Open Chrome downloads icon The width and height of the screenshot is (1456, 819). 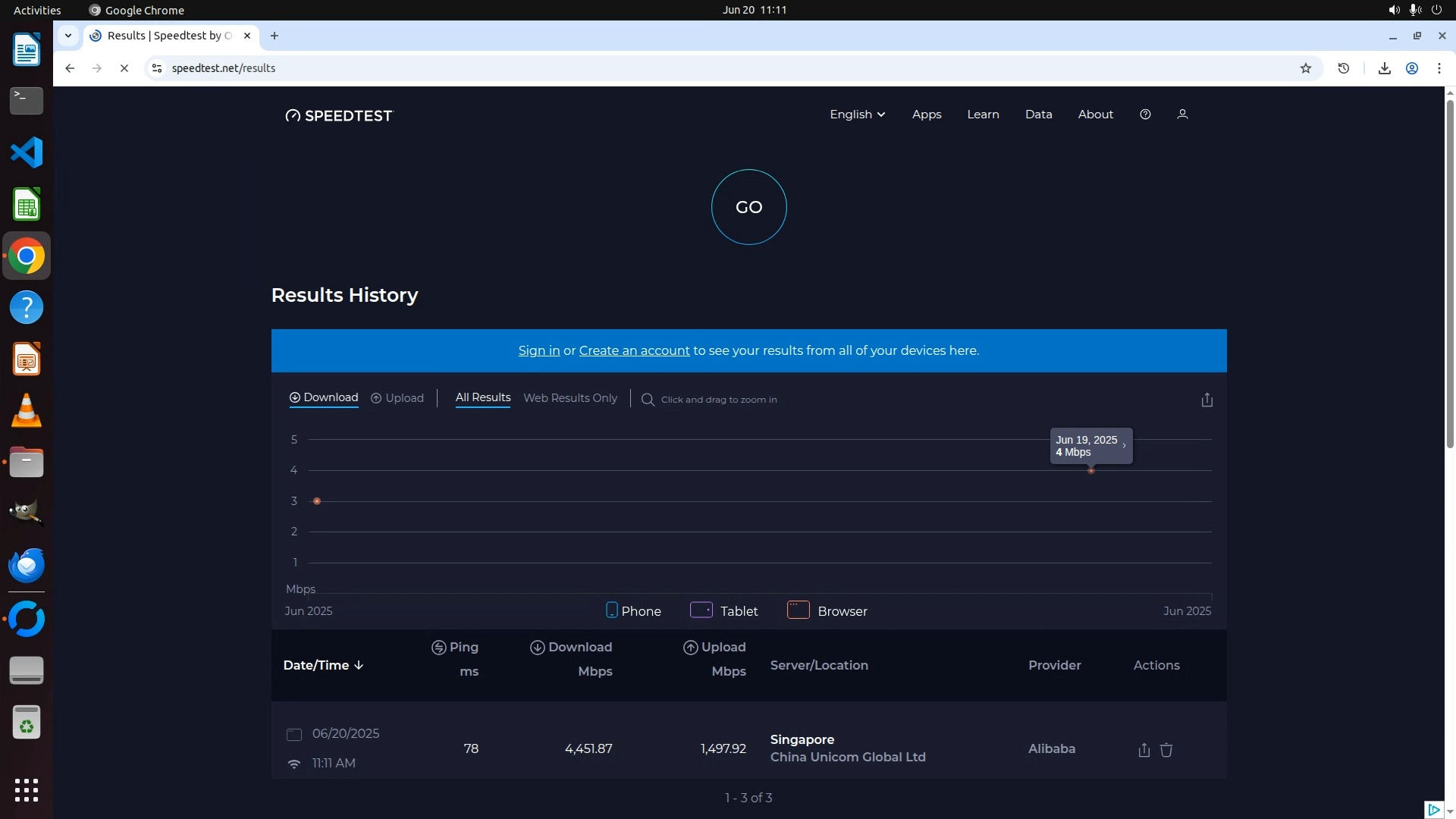coord(1384,68)
